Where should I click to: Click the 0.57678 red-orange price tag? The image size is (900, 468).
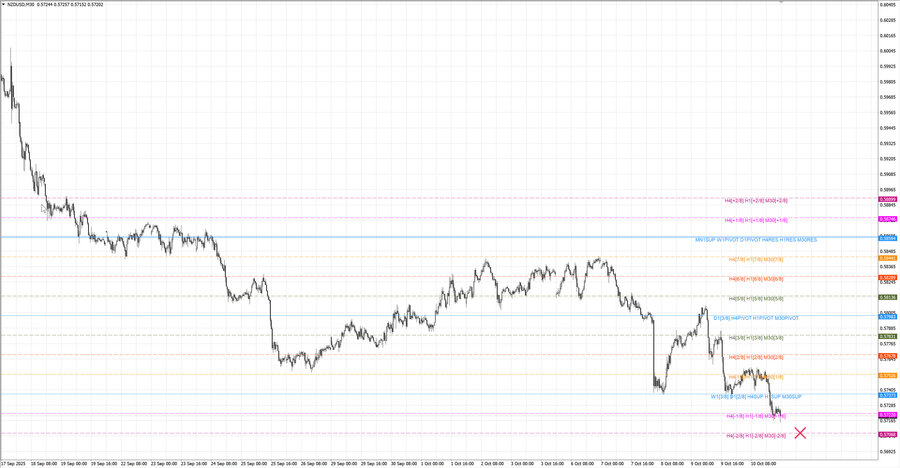point(887,356)
